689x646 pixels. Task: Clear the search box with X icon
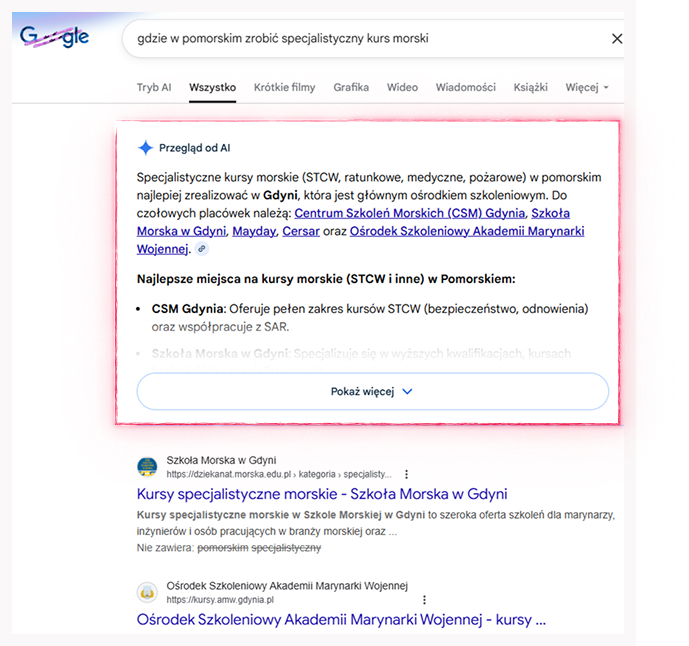pos(616,39)
